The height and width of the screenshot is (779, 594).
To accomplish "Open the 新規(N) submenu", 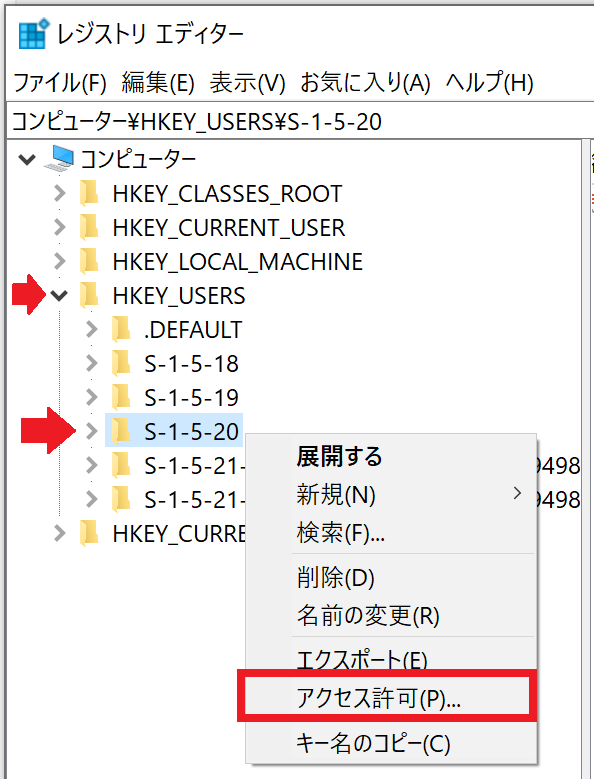I will pos(391,494).
